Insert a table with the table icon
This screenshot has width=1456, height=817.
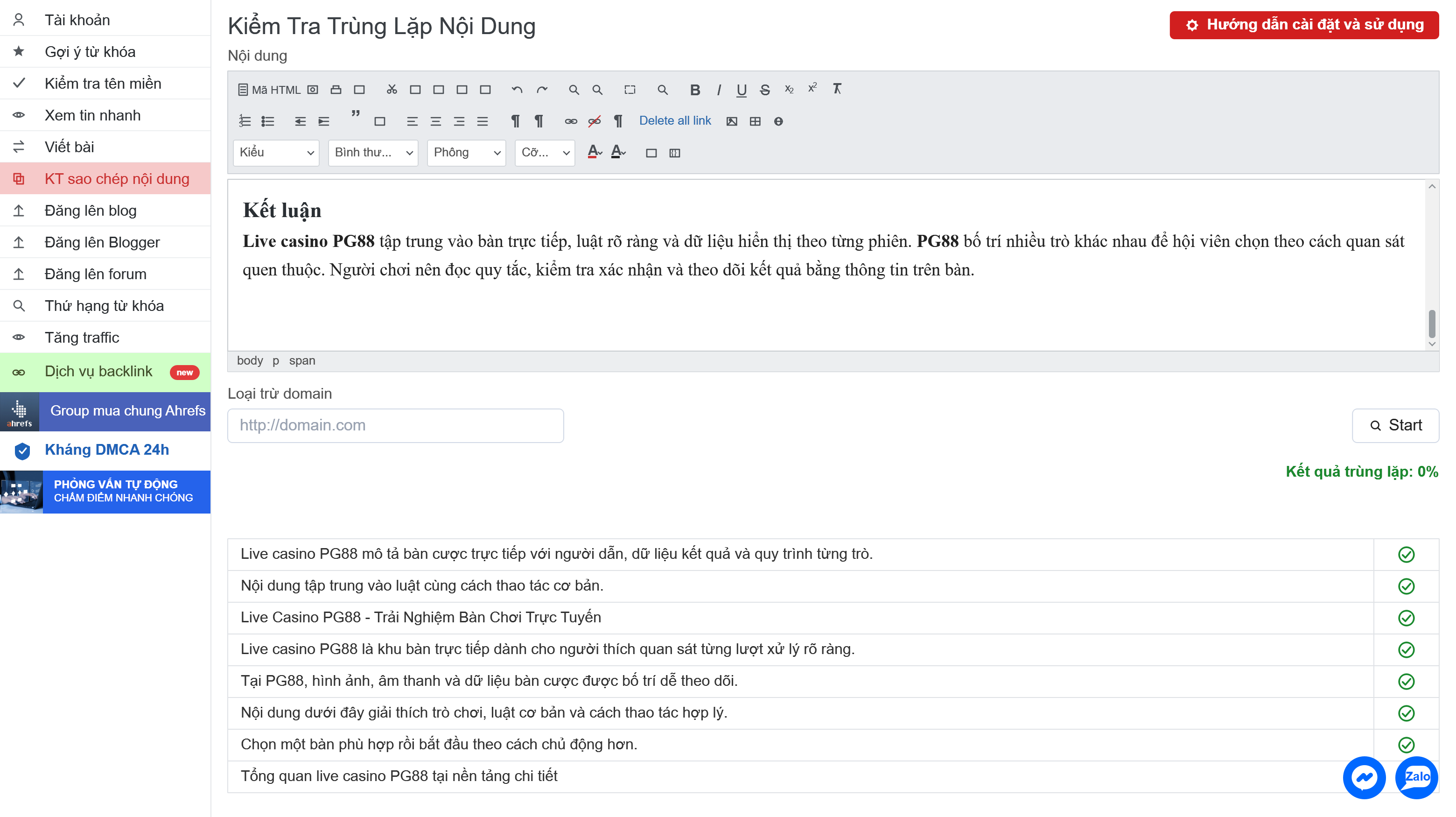point(755,121)
